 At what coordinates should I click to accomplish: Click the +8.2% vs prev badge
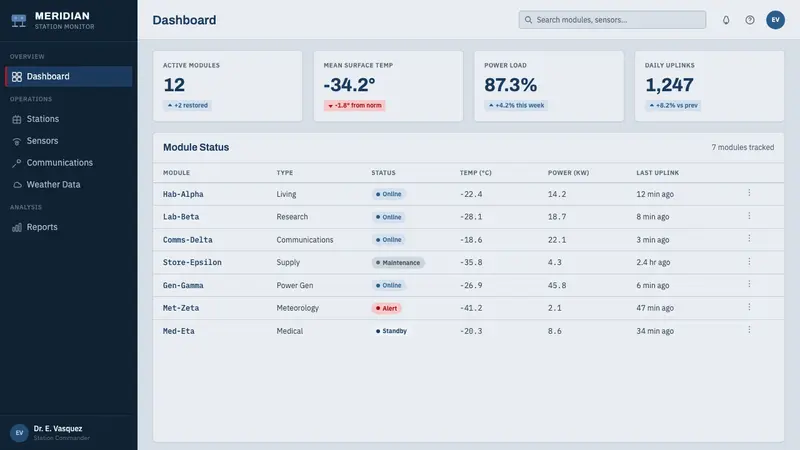[x=673, y=105]
